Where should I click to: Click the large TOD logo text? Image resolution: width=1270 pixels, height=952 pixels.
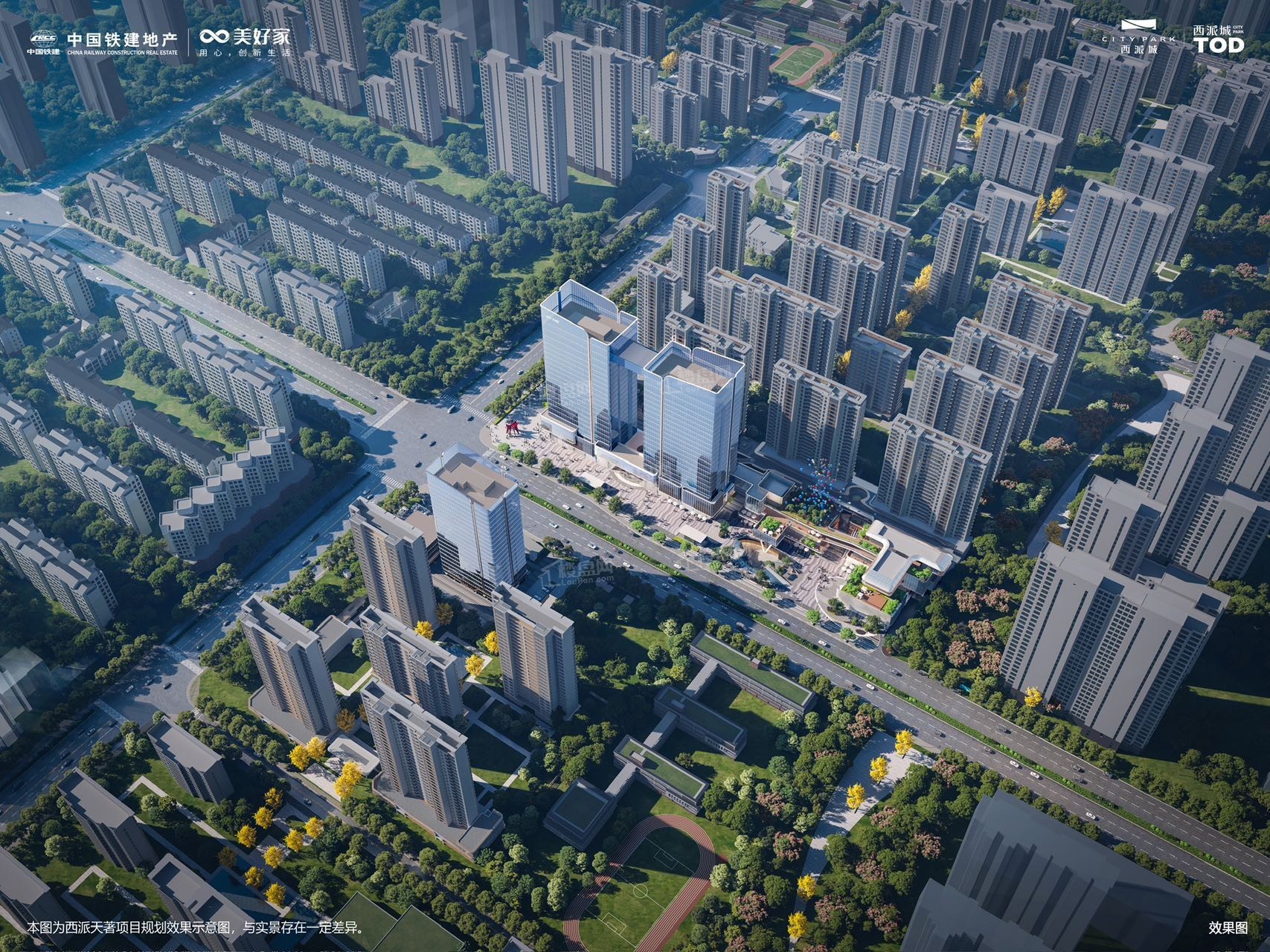(1219, 45)
